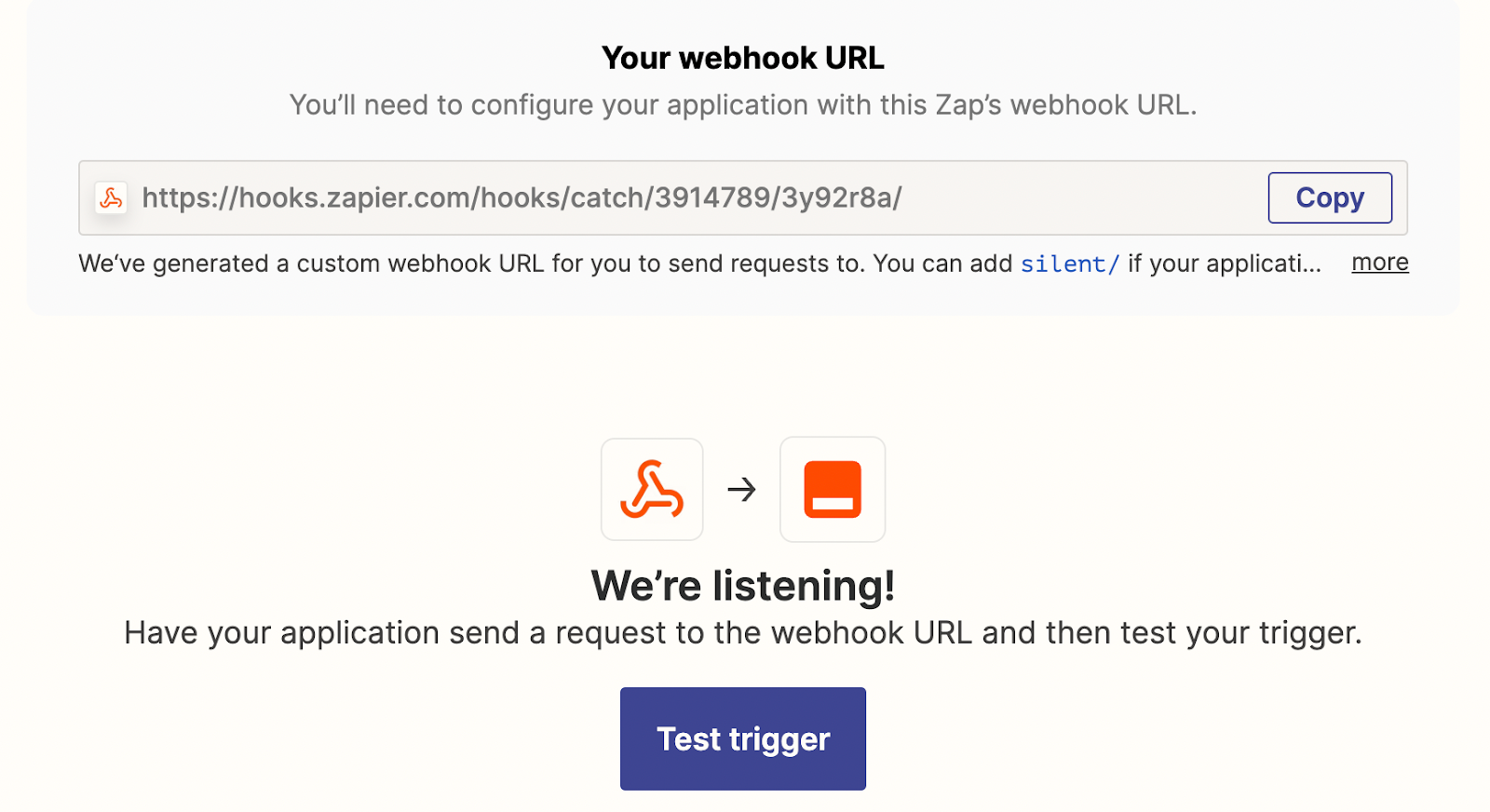The width and height of the screenshot is (1490, 812).
Task: Select the webhook URL text field
Action: click(652, 197)
